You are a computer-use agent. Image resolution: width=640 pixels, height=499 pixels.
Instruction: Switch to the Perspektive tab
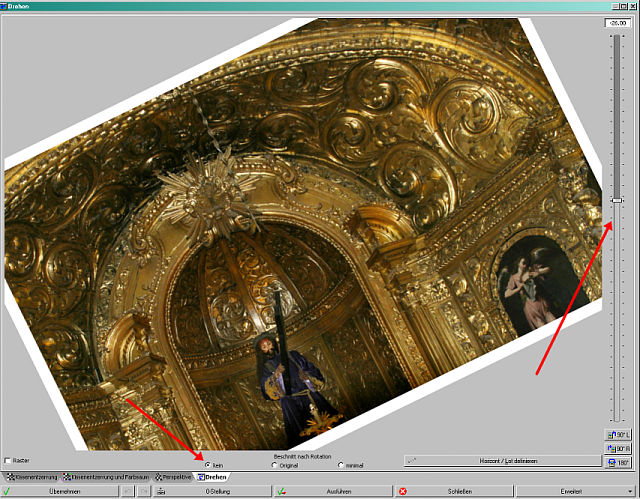click(x=173, y=477)
